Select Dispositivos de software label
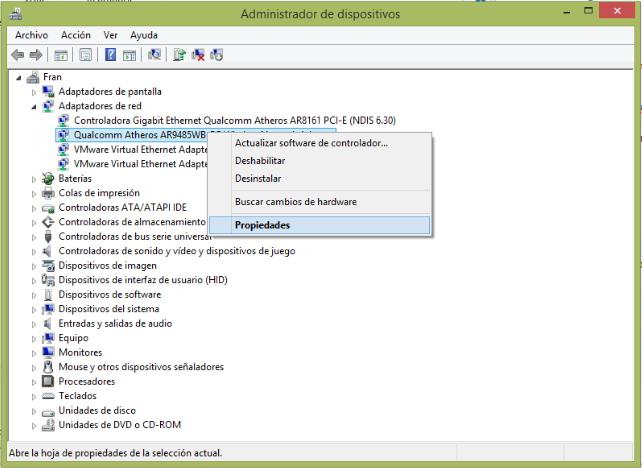Viewport: 642px width, 468px height. [x=110, y=294]
